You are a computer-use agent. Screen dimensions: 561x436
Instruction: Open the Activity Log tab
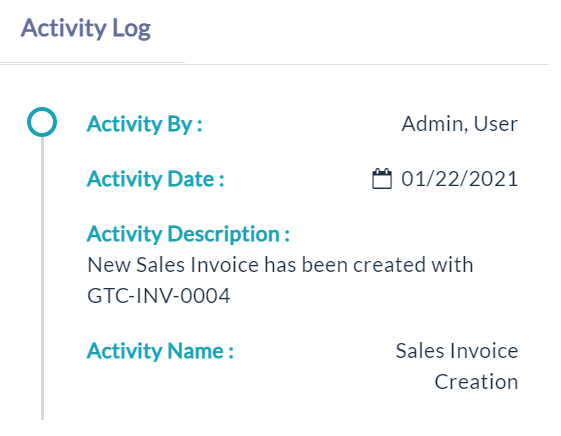(86, 28)
